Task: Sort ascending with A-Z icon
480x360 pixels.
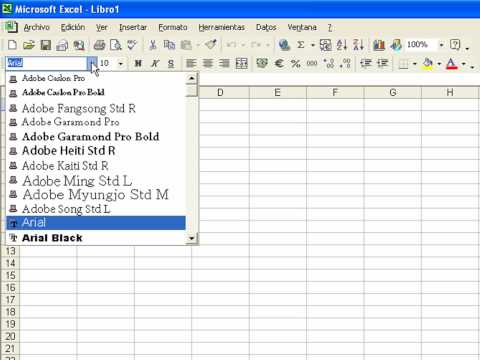Action: (x=342, y=45)
